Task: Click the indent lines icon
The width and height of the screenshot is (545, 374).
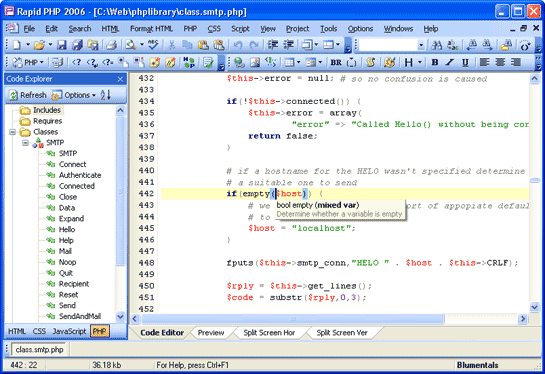Action: (273, 45)
